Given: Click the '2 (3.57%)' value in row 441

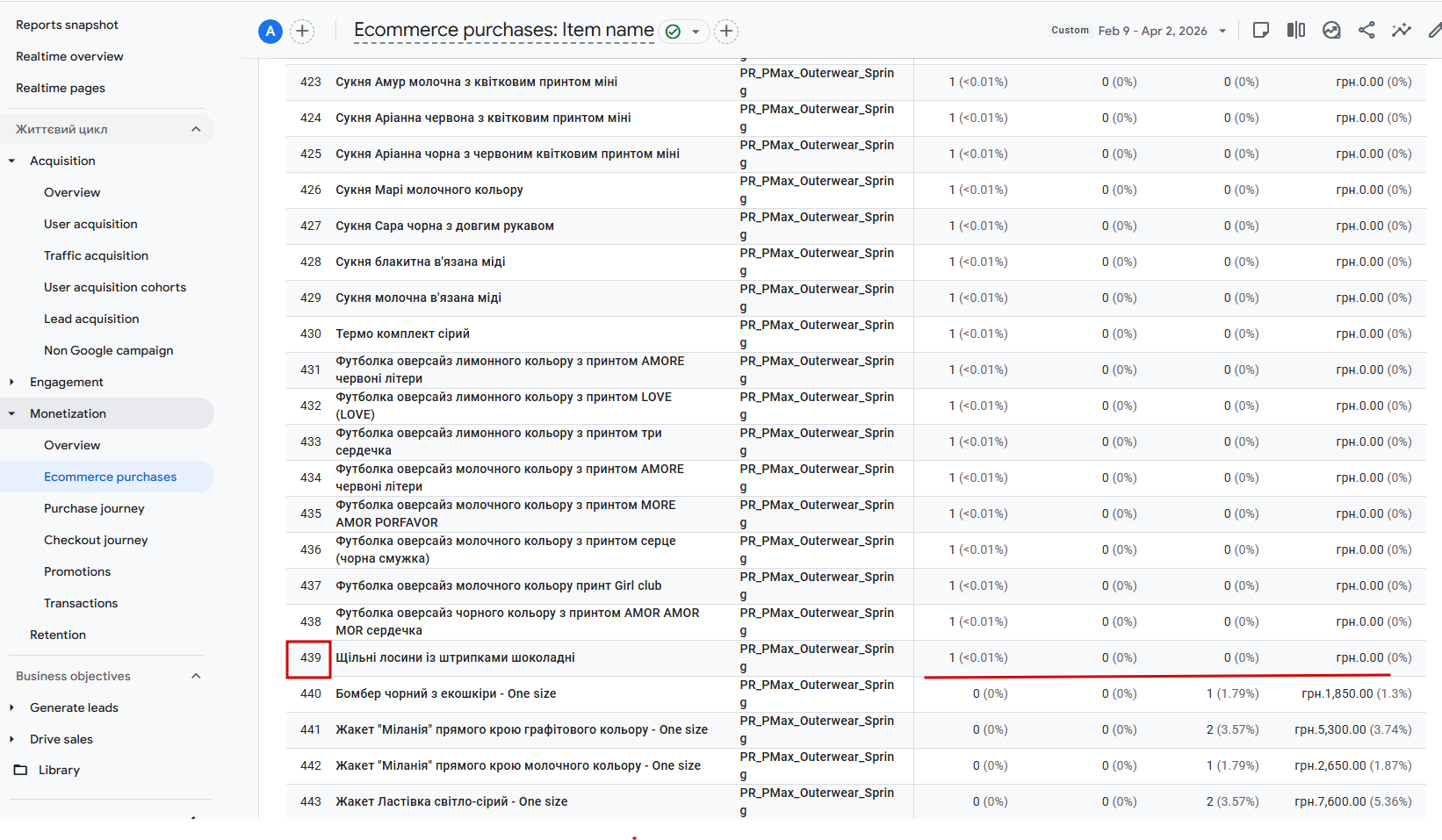Looking at the screenshot, I should click(x=1232, y=729).
